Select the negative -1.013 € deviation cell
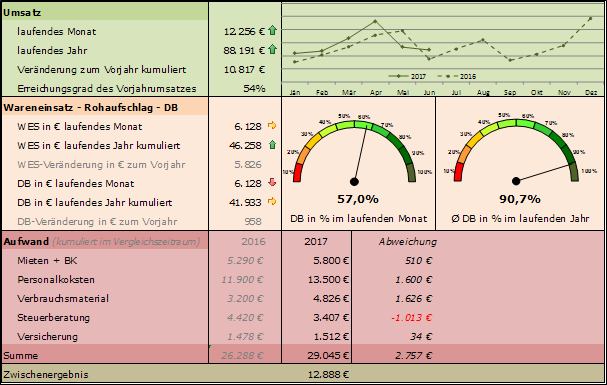This screenshot has width=607, height=385. point(411,318)
